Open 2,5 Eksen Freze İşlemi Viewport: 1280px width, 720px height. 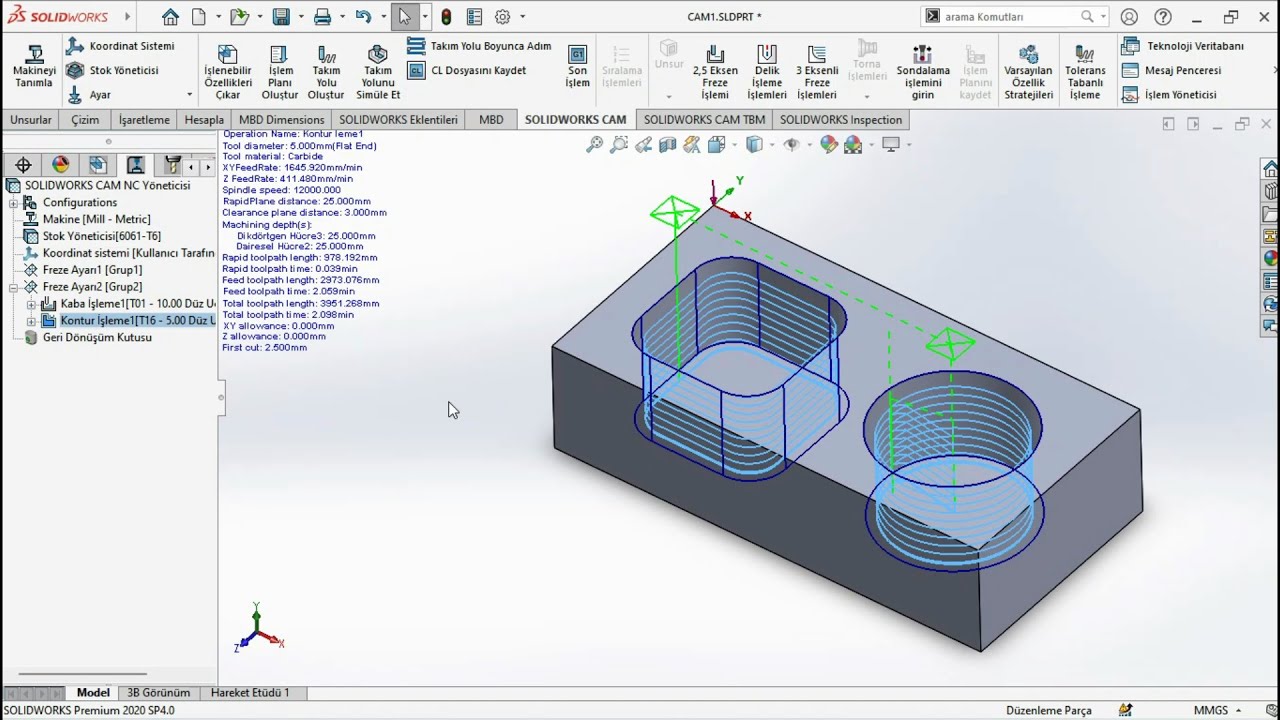click(715, 73)
